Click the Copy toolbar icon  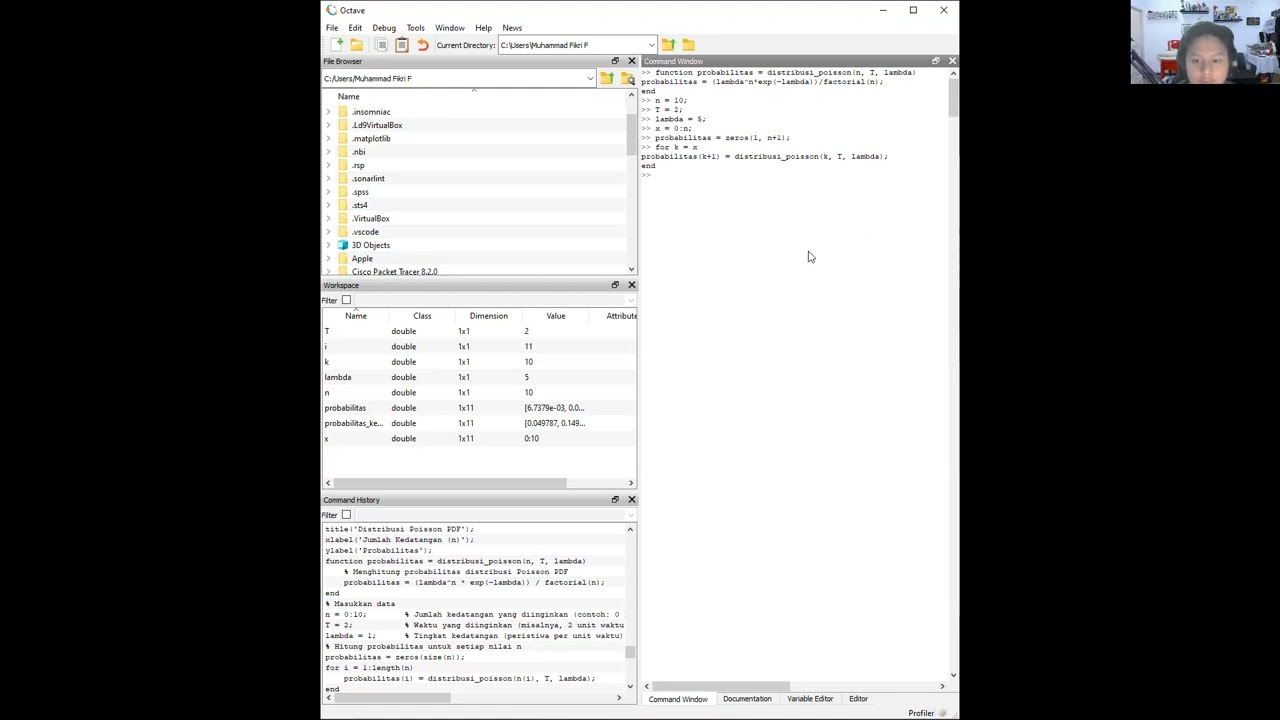(381, 45)
